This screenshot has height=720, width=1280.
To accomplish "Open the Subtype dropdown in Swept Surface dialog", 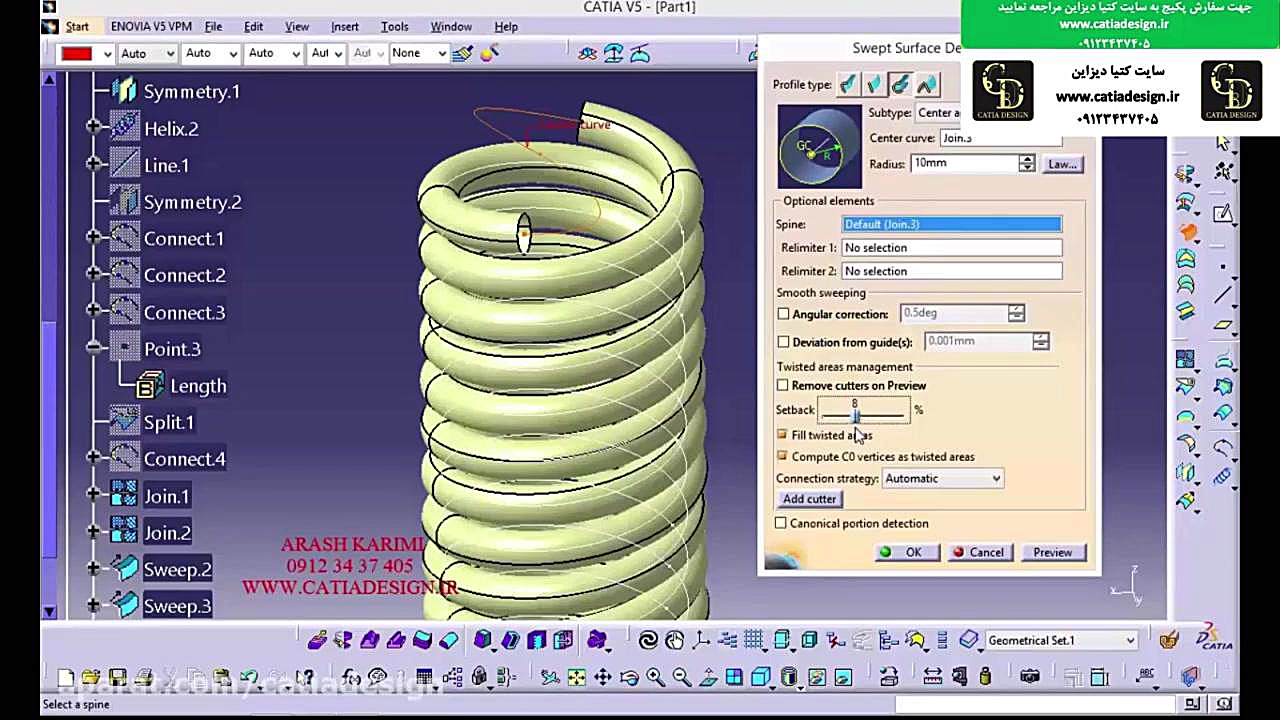I will 938,113.
